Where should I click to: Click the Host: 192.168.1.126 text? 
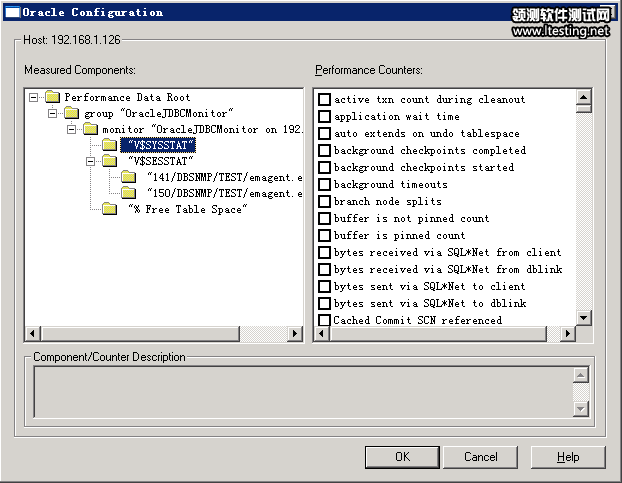pyautogui.click(x=71, y=40)
